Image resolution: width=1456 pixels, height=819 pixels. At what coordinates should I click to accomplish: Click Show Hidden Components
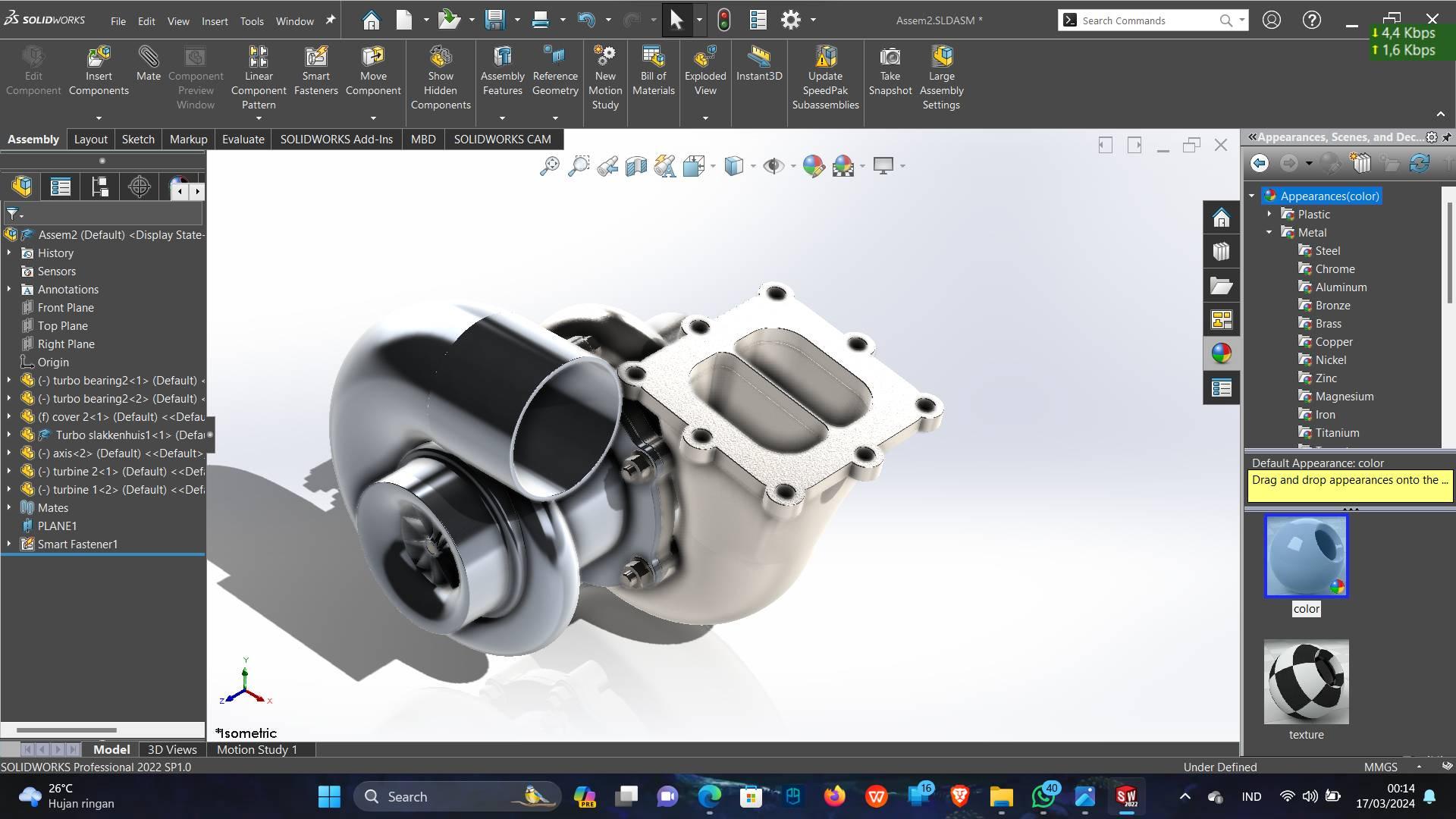click(x=441, y=77)
